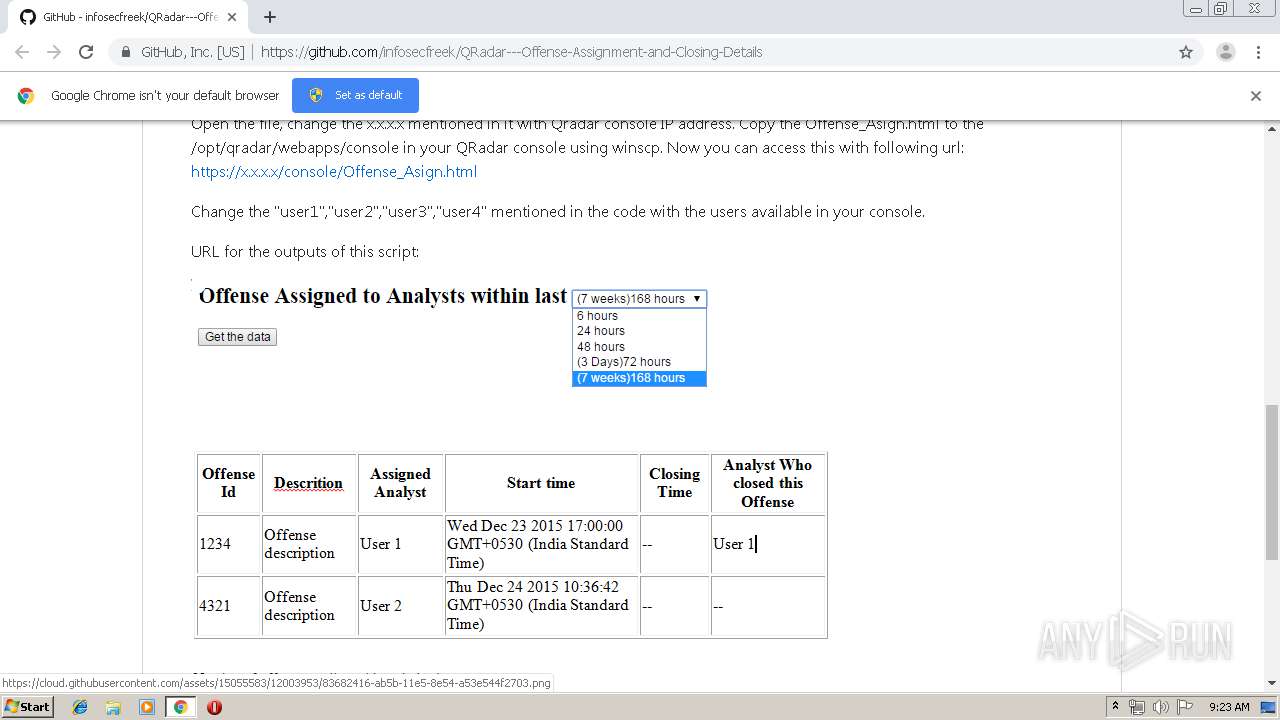1280x720 pixels.
Task: Bookmark this page with the star icon
Action: (1186, 52)
